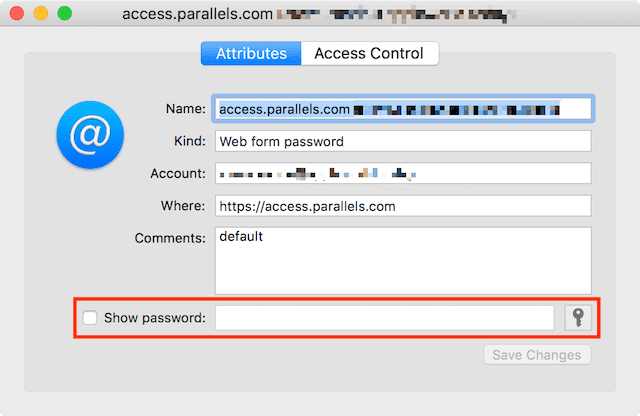Click the blue @ internet password icon
Image resolution: width=640 pixels, height=416 pixels.
tap(90, 133)
